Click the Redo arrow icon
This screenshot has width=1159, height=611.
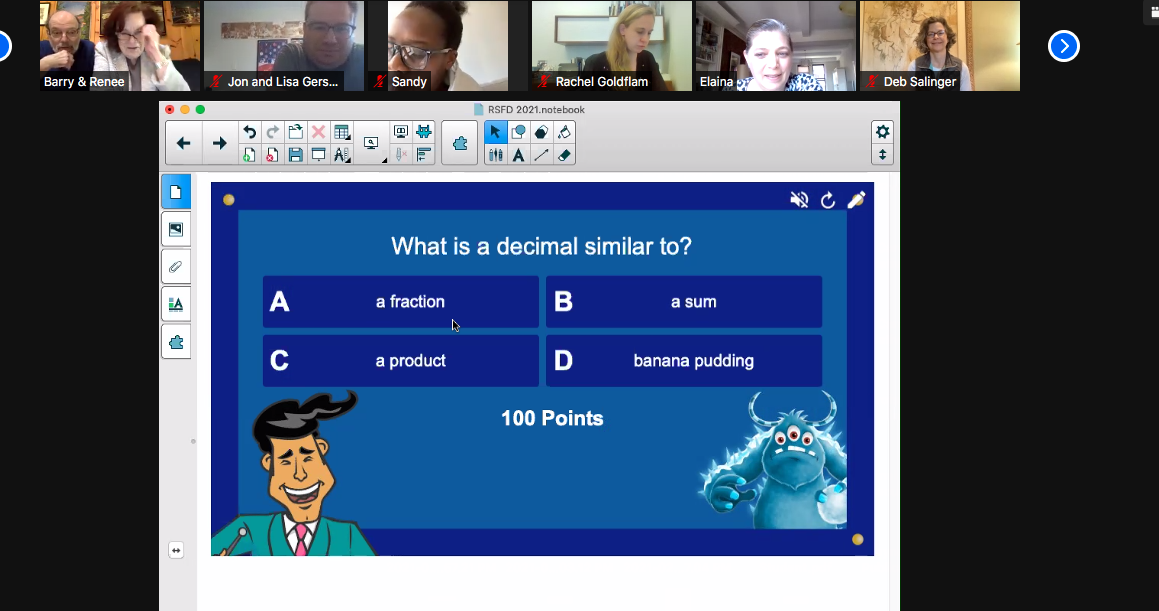pyautogui.click(x=272, y=132)
